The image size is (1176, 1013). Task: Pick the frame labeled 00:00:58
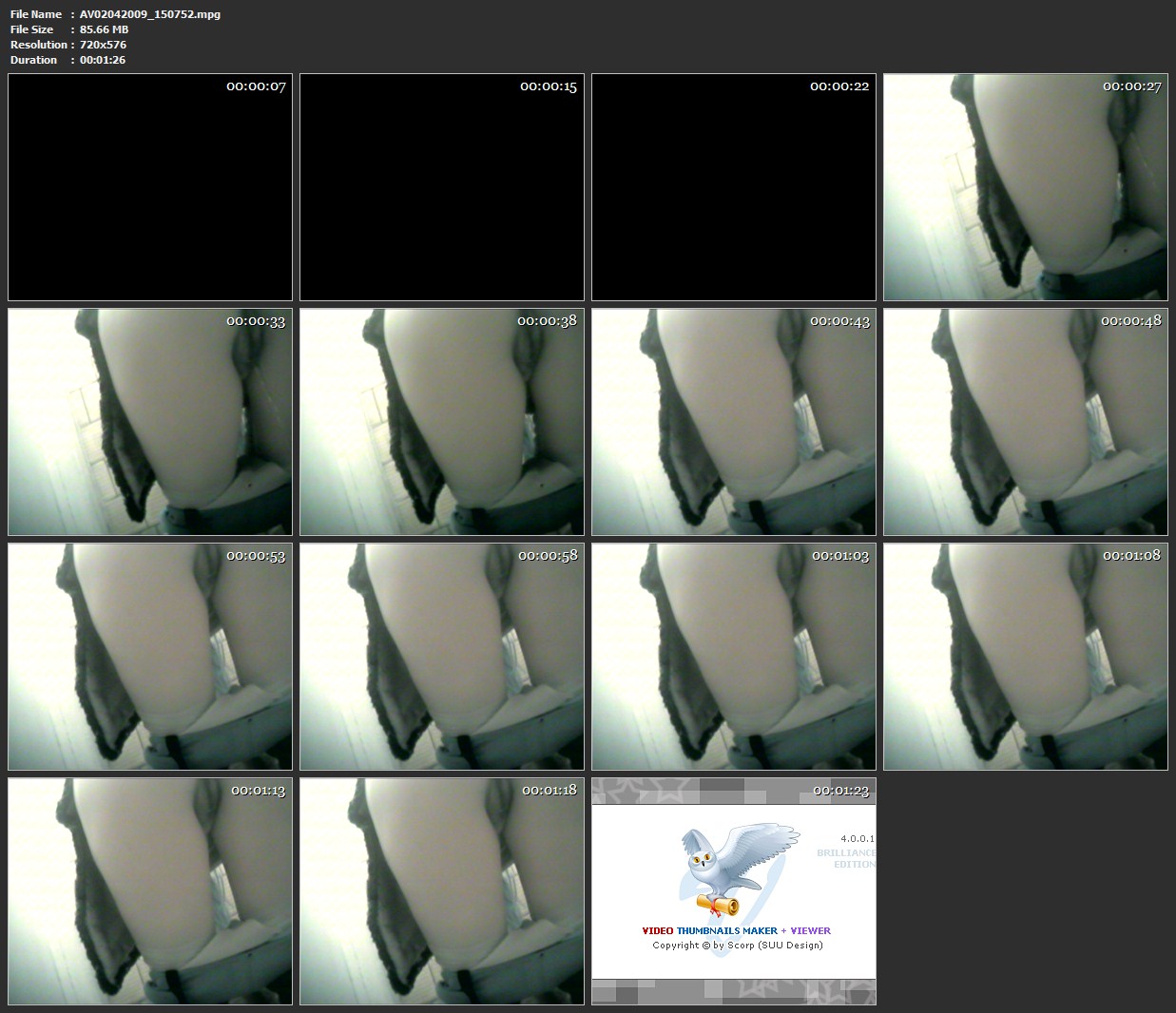(442, 657)
